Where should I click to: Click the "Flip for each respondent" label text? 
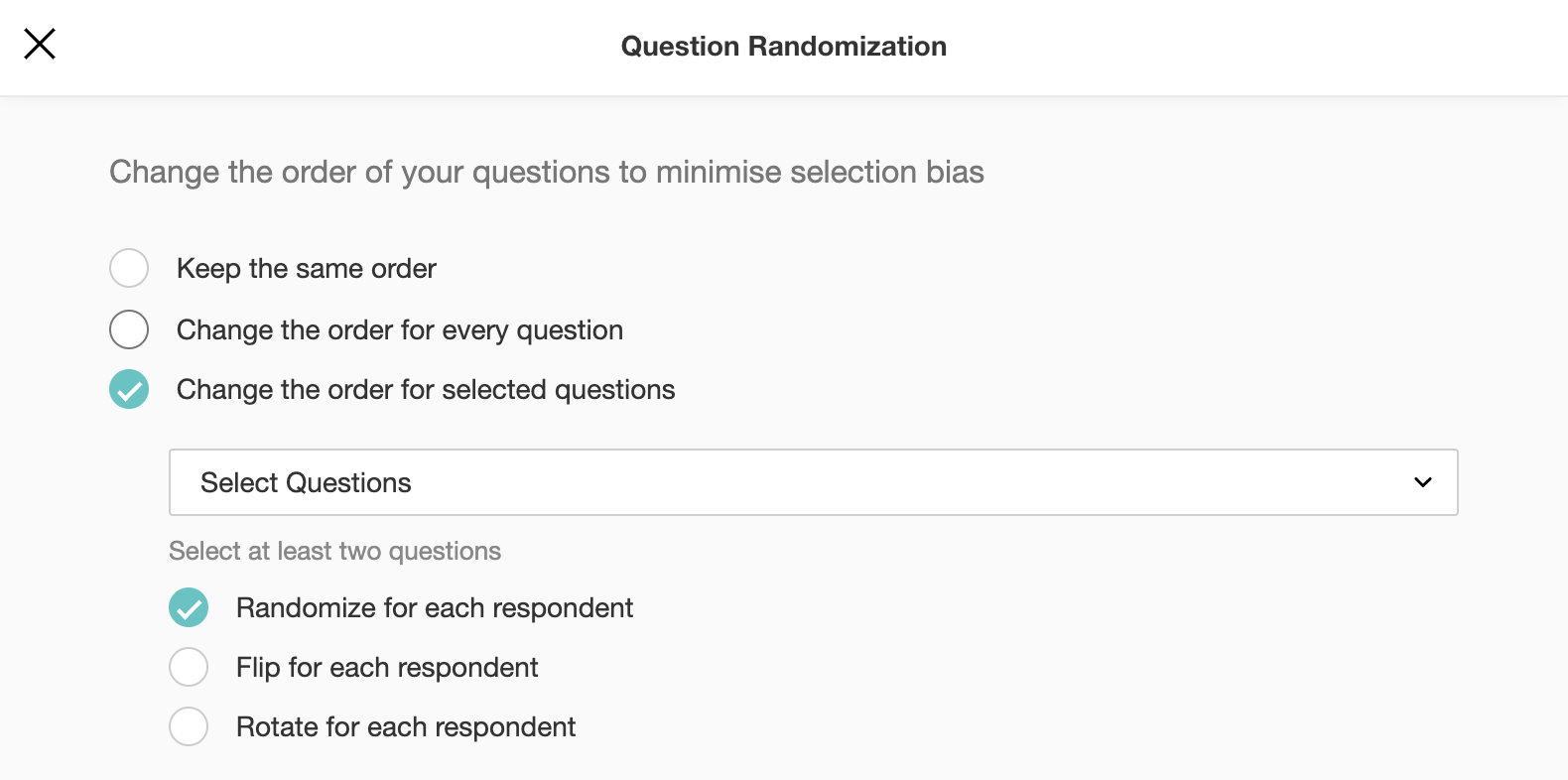pyautogui.click(x=386, y=668)
